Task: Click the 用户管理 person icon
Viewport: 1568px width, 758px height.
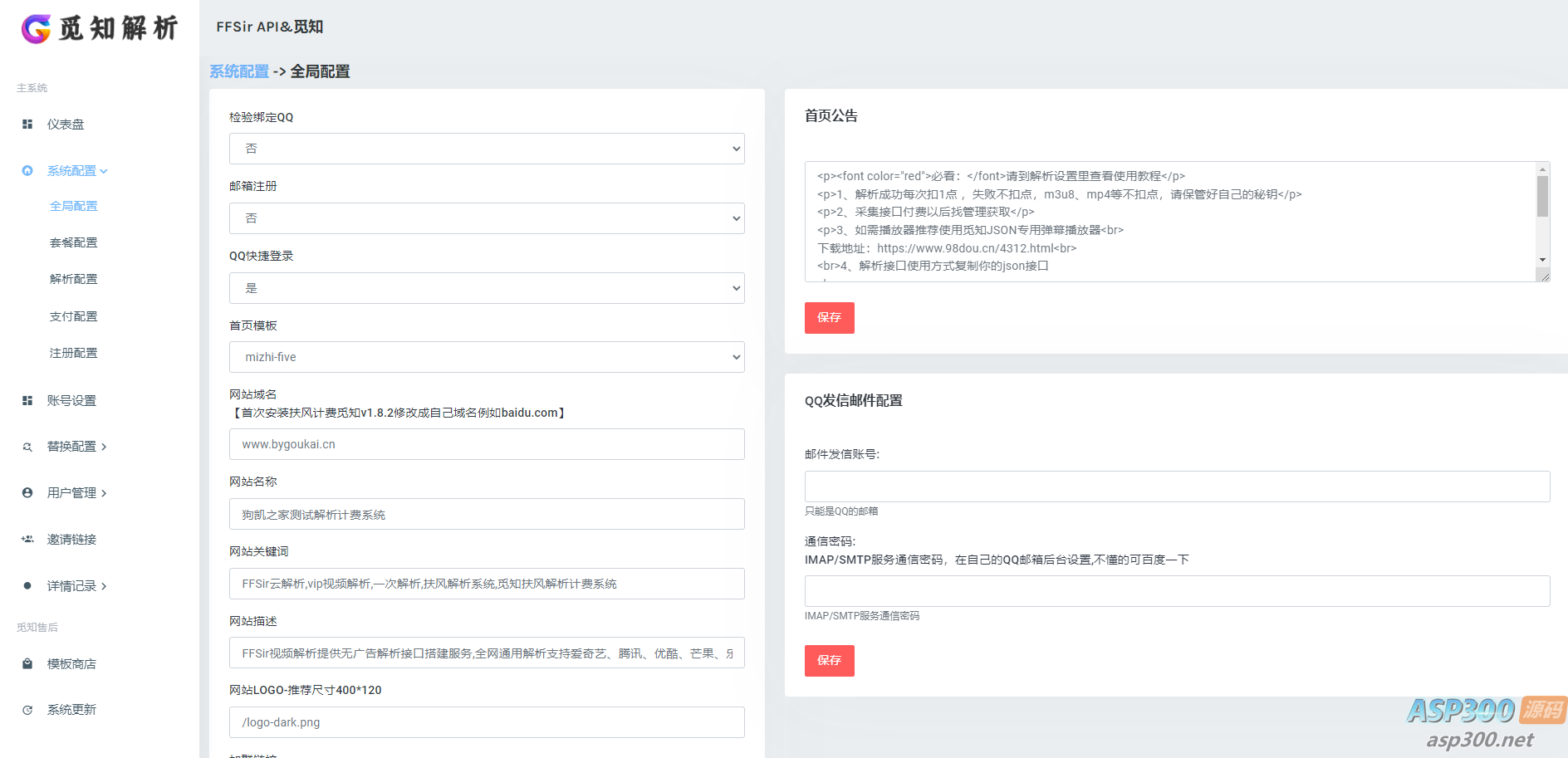Action: pos(27,493)
